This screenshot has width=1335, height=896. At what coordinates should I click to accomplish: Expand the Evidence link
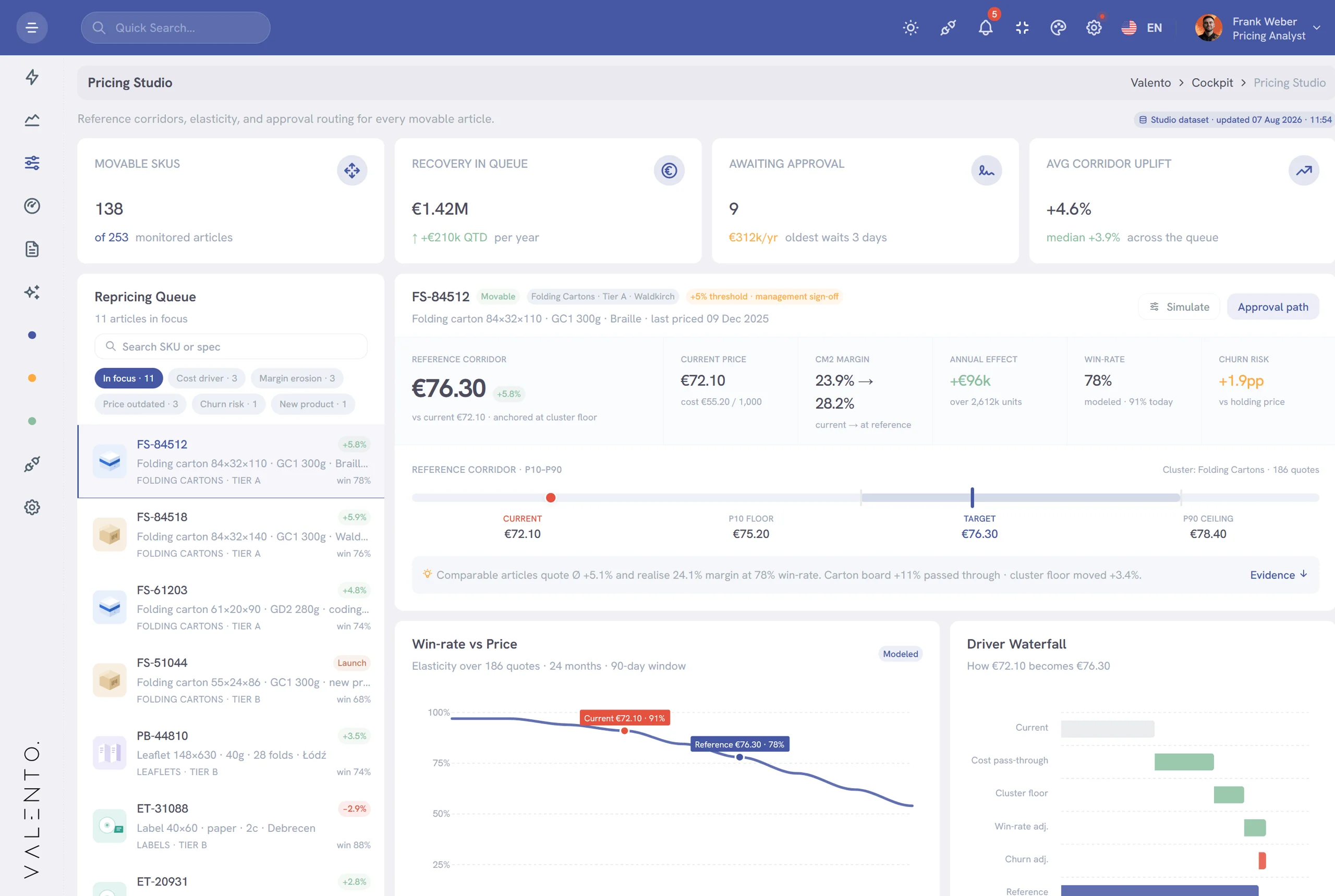1278,575
